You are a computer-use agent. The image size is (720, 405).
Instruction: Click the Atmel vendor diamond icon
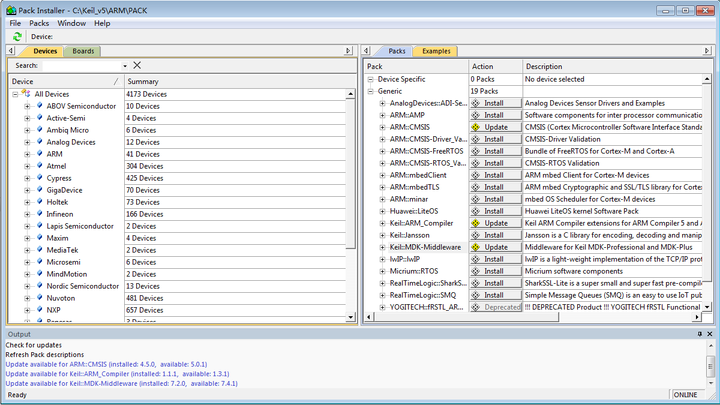click(x=39, y=166)
